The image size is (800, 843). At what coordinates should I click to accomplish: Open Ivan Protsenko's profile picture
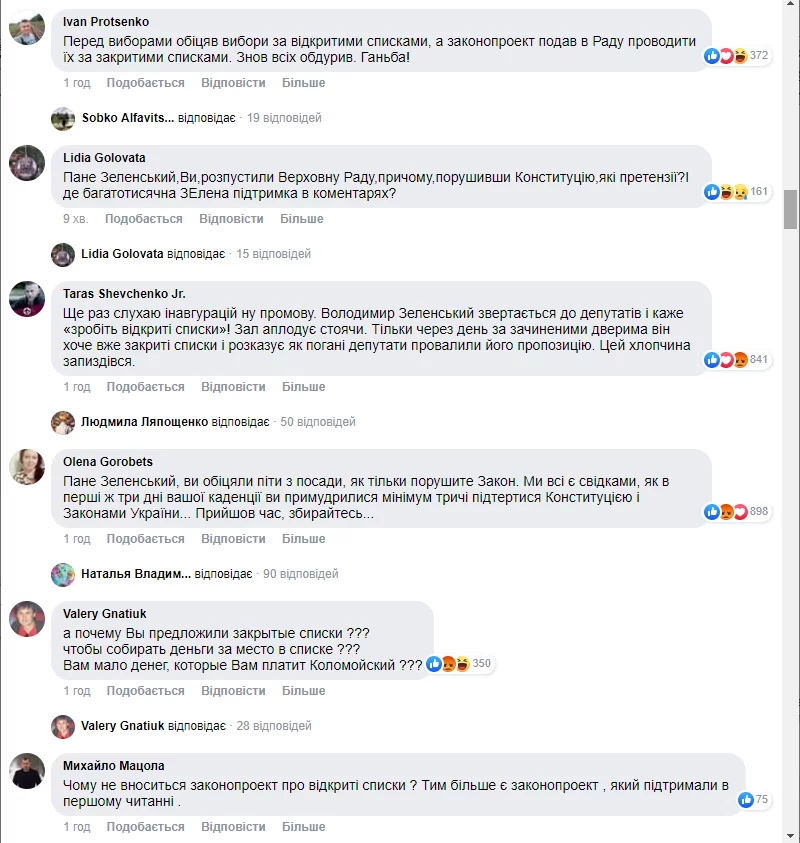point(27,29)
